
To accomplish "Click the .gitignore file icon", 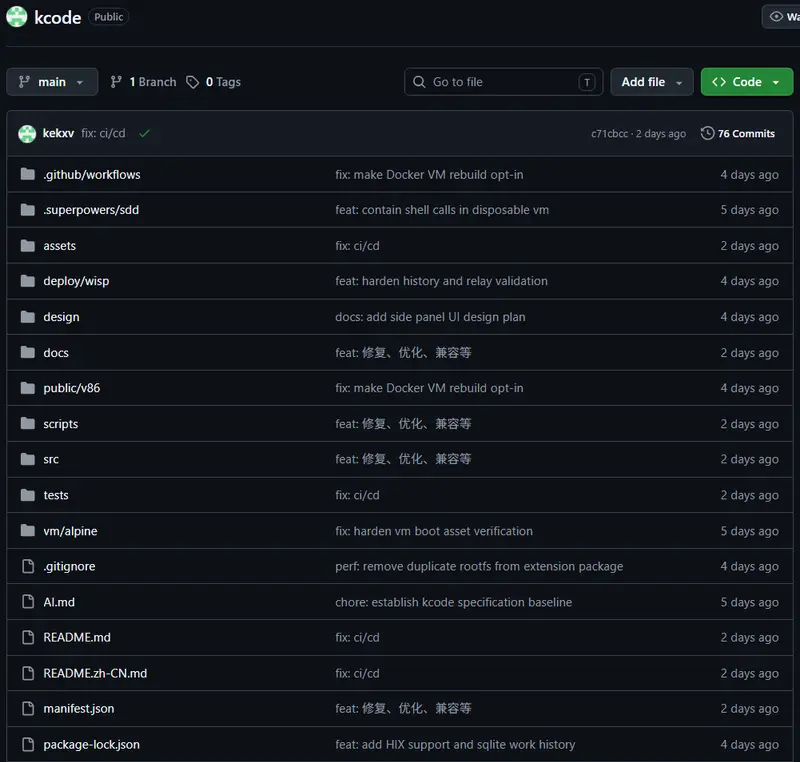I will 28,566.
